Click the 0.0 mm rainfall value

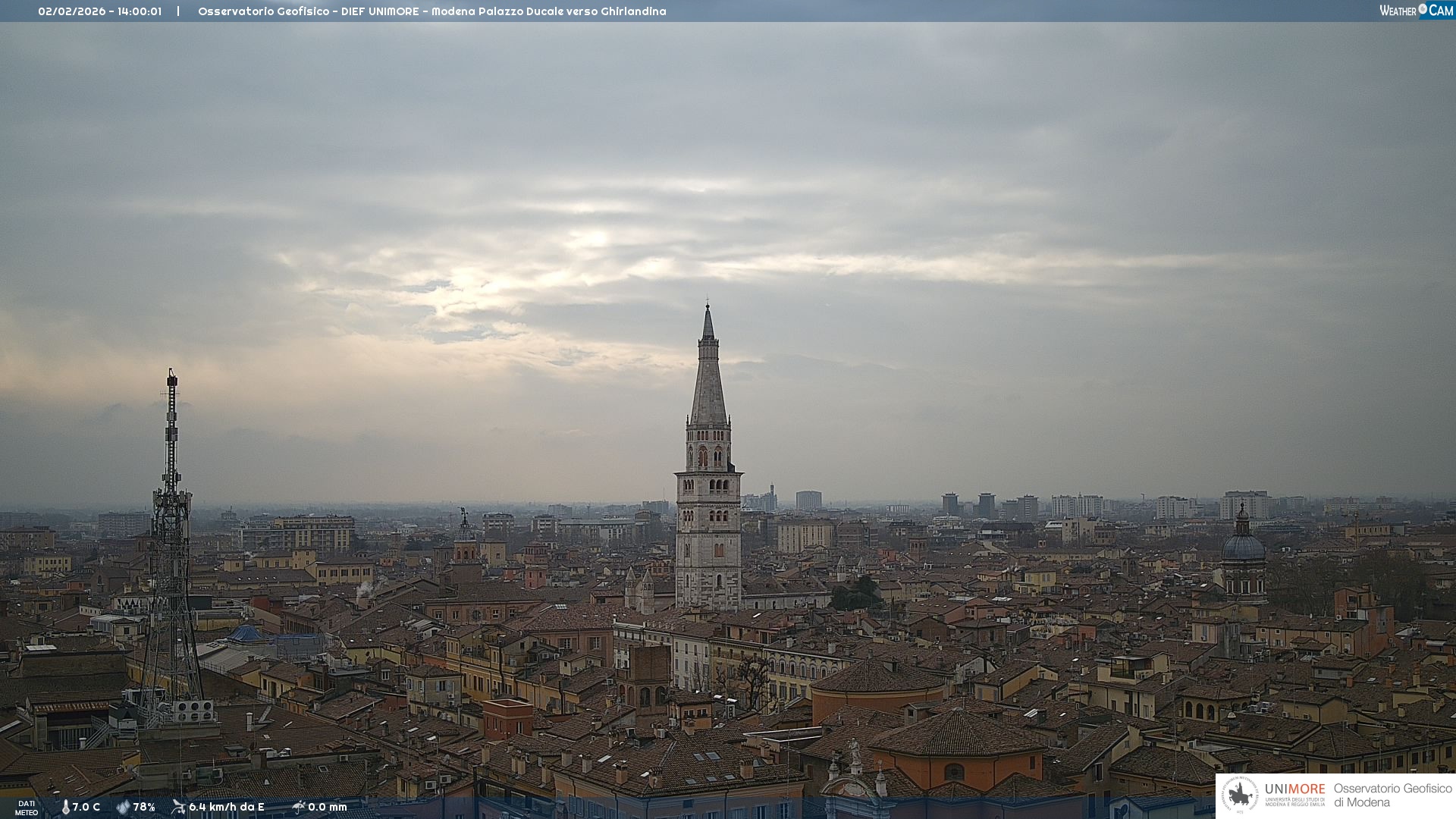click(328, 807)
